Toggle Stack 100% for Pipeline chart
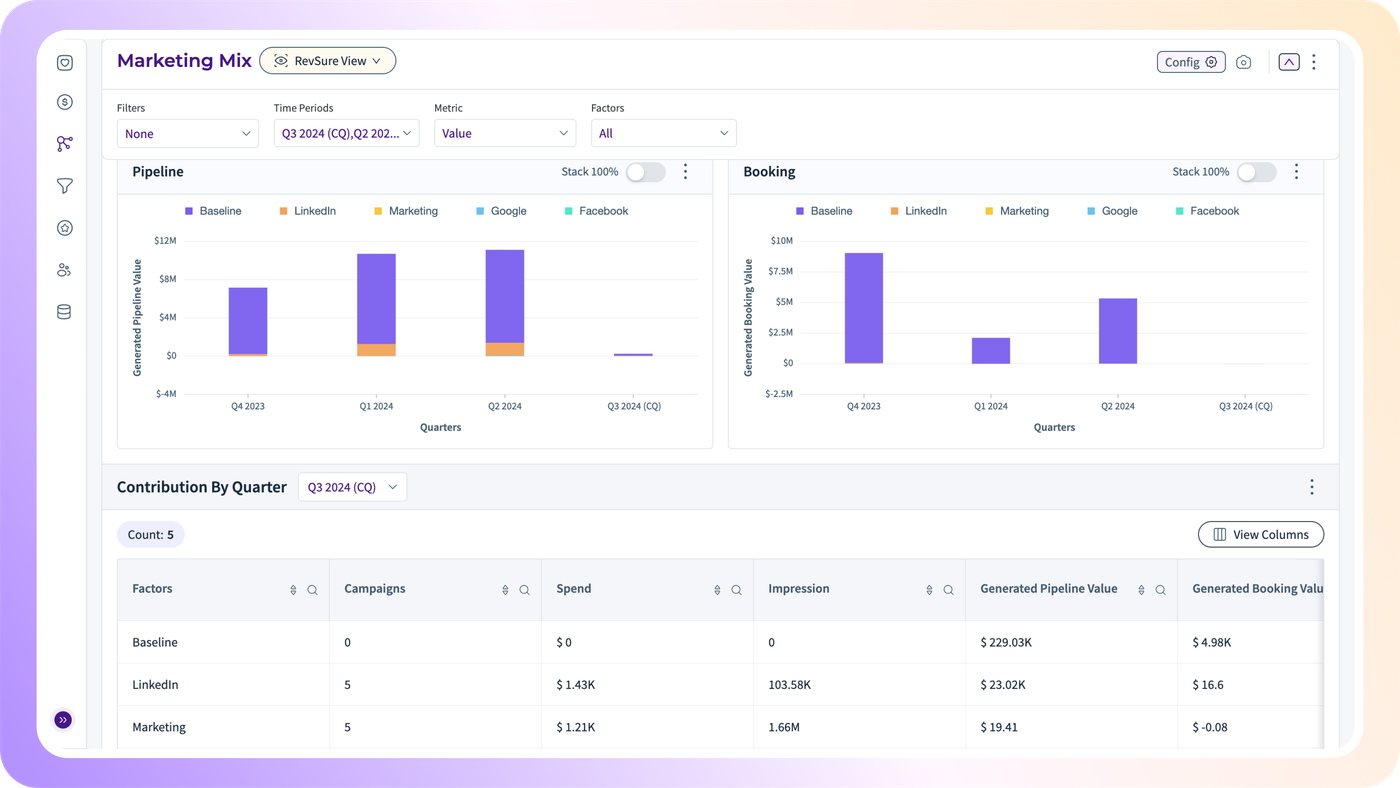Image resolution: width=1400 pixels, height=788 pixels. [645, 172]
